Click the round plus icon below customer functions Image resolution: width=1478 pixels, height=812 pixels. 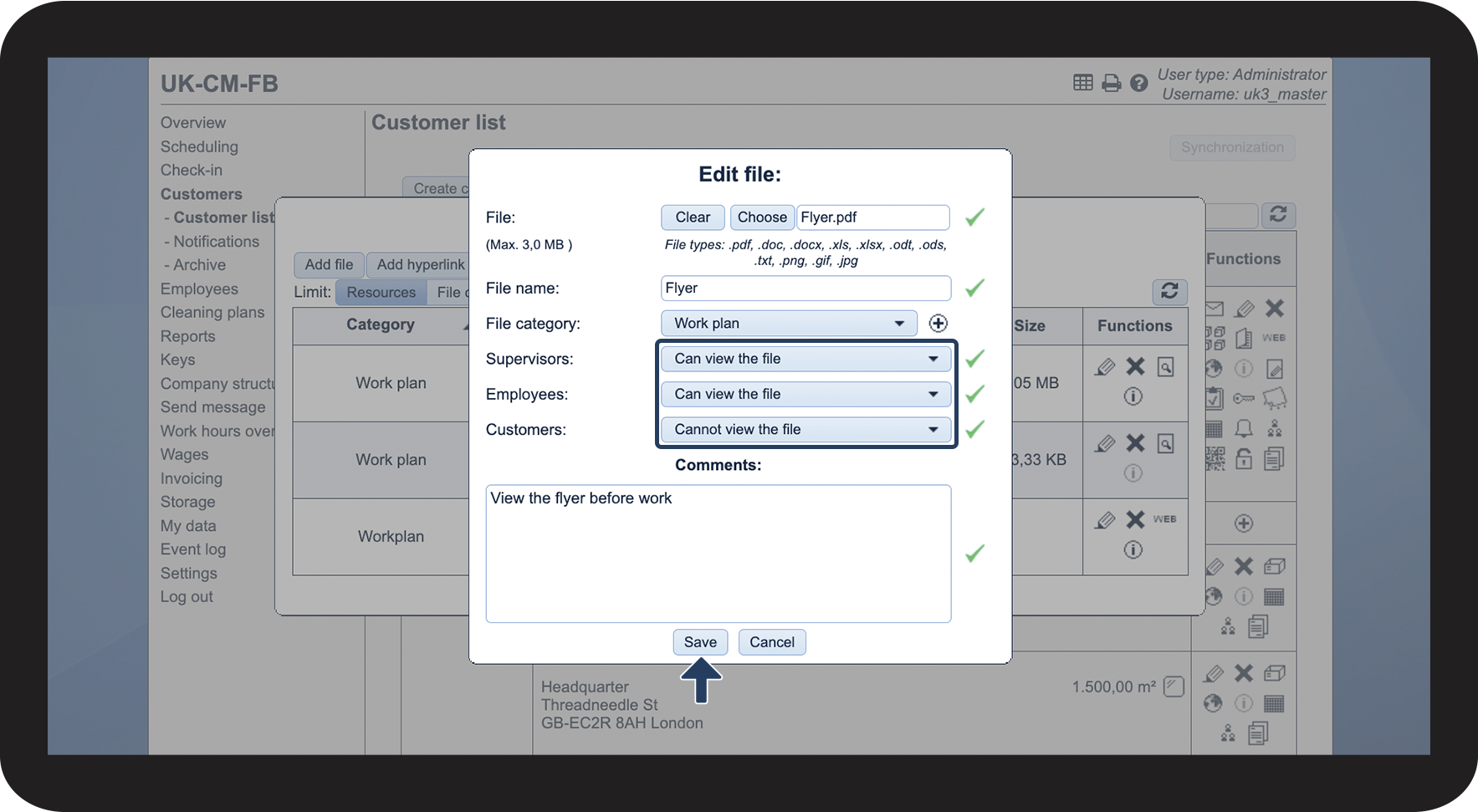point(1244,523)
